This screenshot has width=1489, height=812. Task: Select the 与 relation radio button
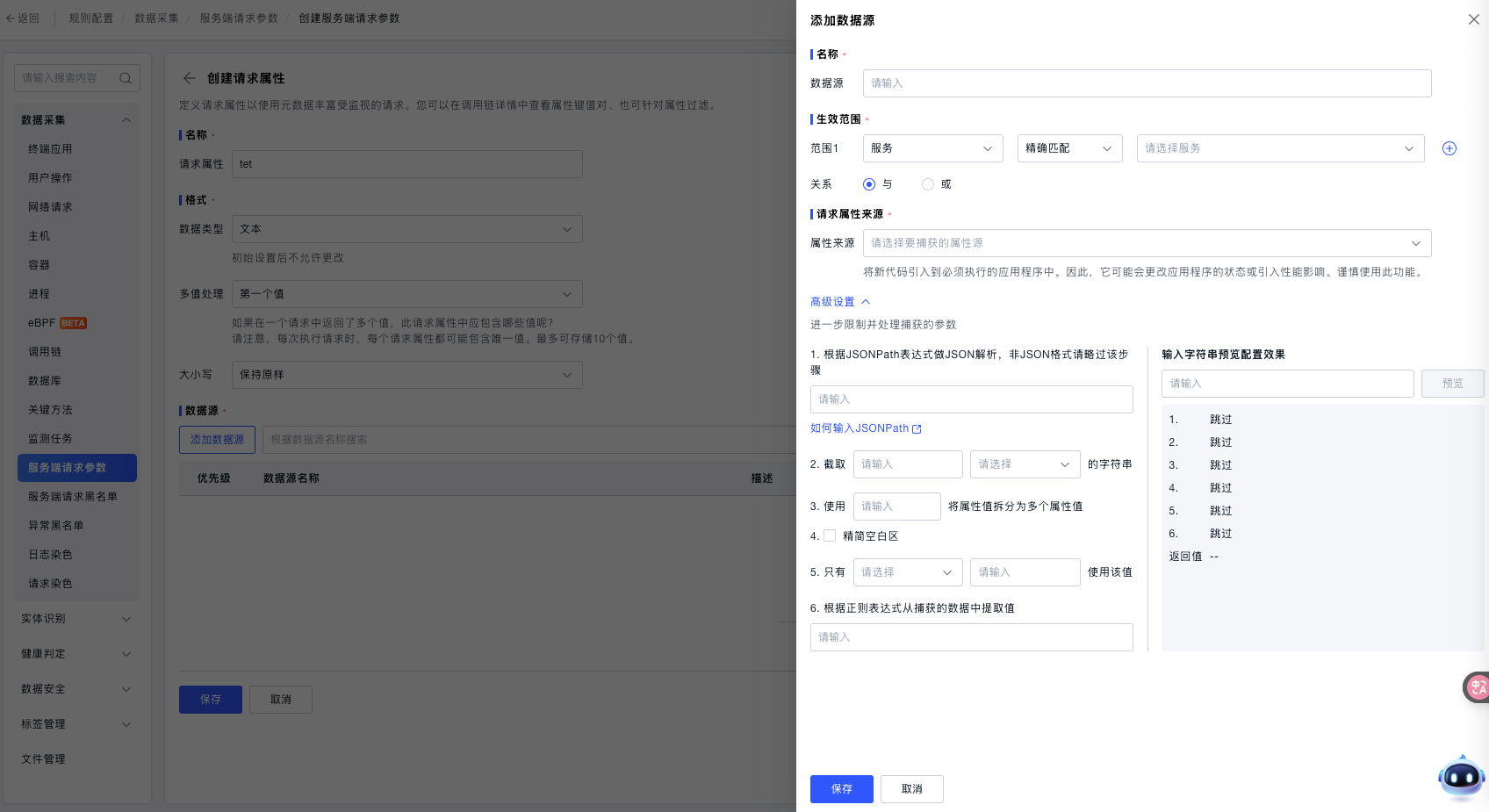869,184
